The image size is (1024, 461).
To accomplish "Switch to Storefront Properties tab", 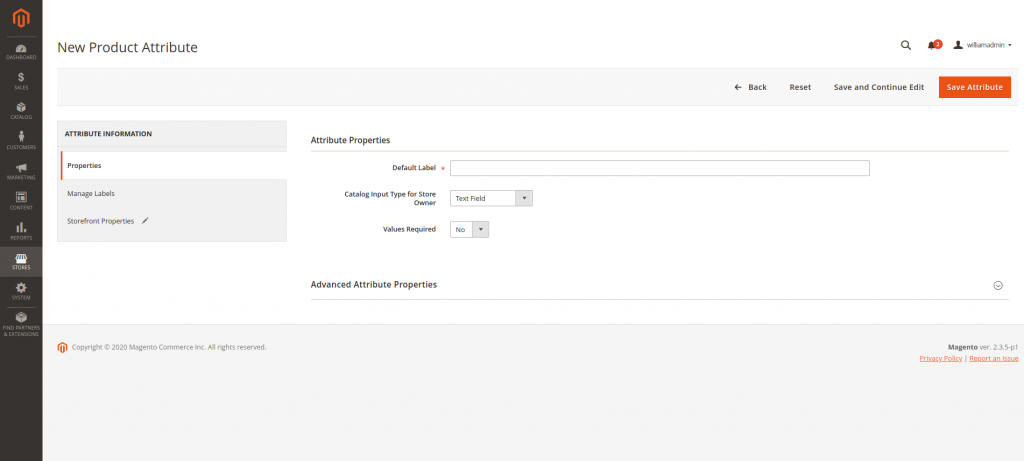I will click(101, 221).
